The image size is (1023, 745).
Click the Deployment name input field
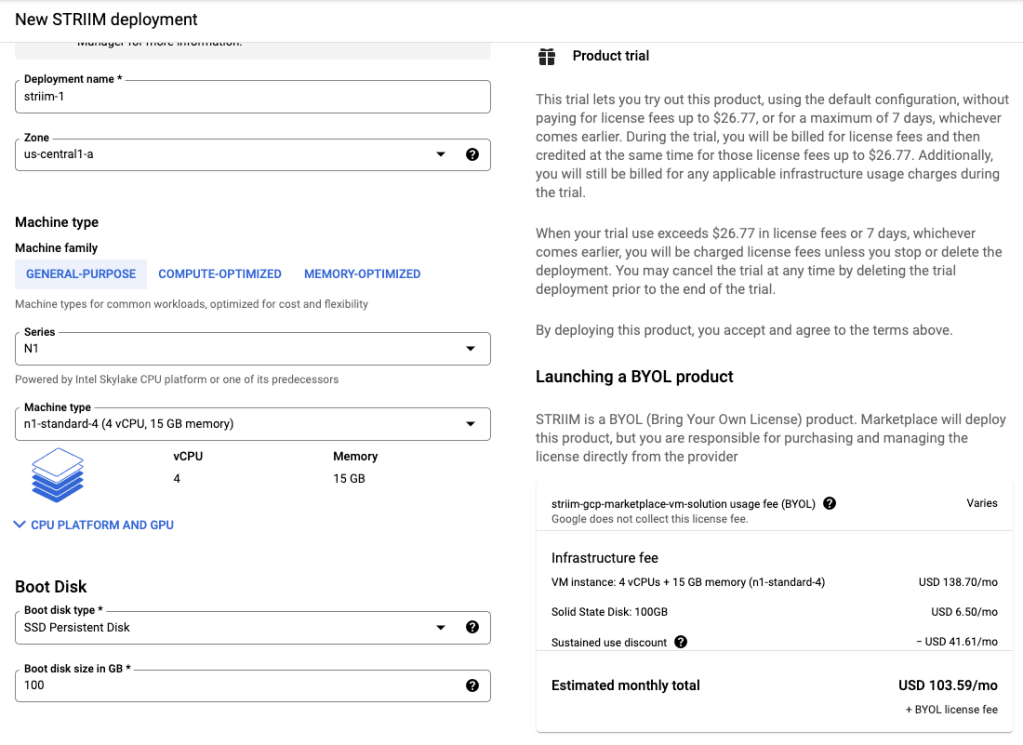252,97
